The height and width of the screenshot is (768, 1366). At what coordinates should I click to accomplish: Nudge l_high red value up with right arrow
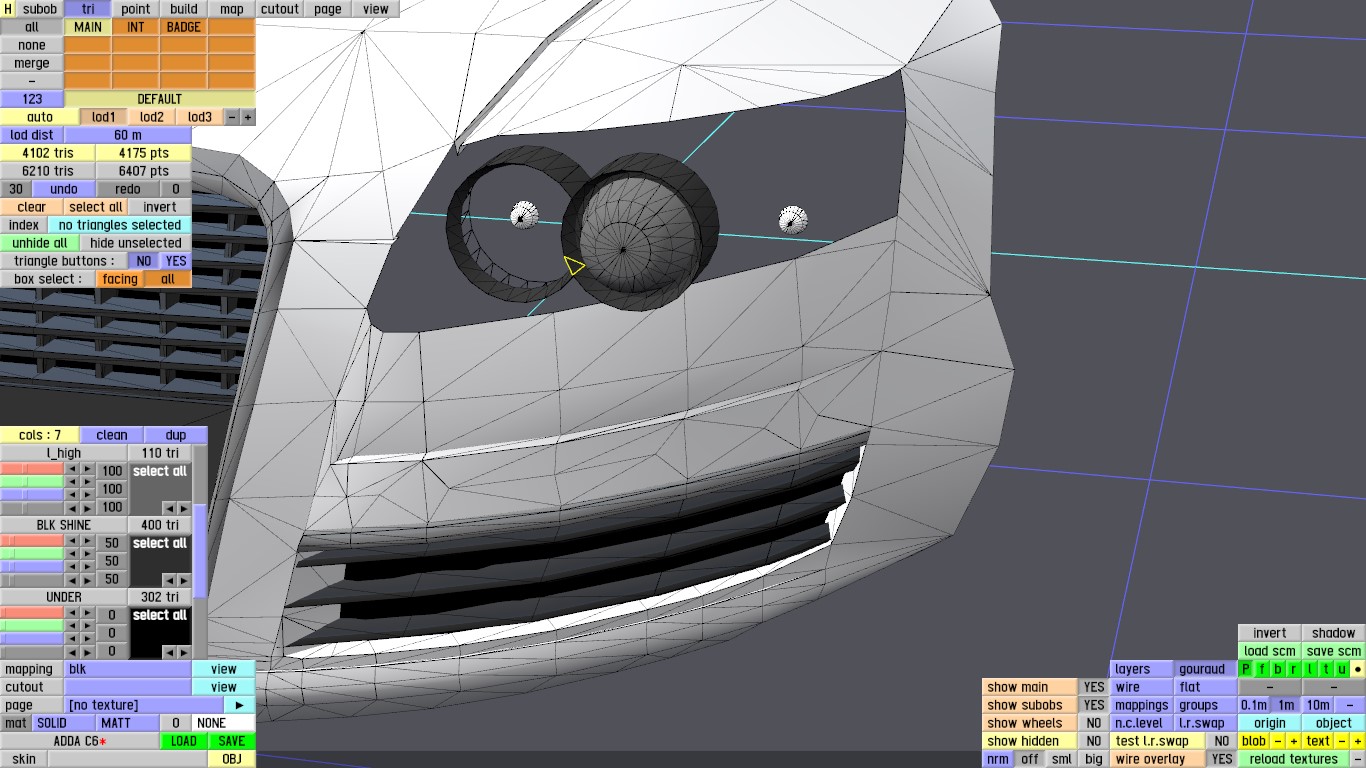[x=88, y=469]
